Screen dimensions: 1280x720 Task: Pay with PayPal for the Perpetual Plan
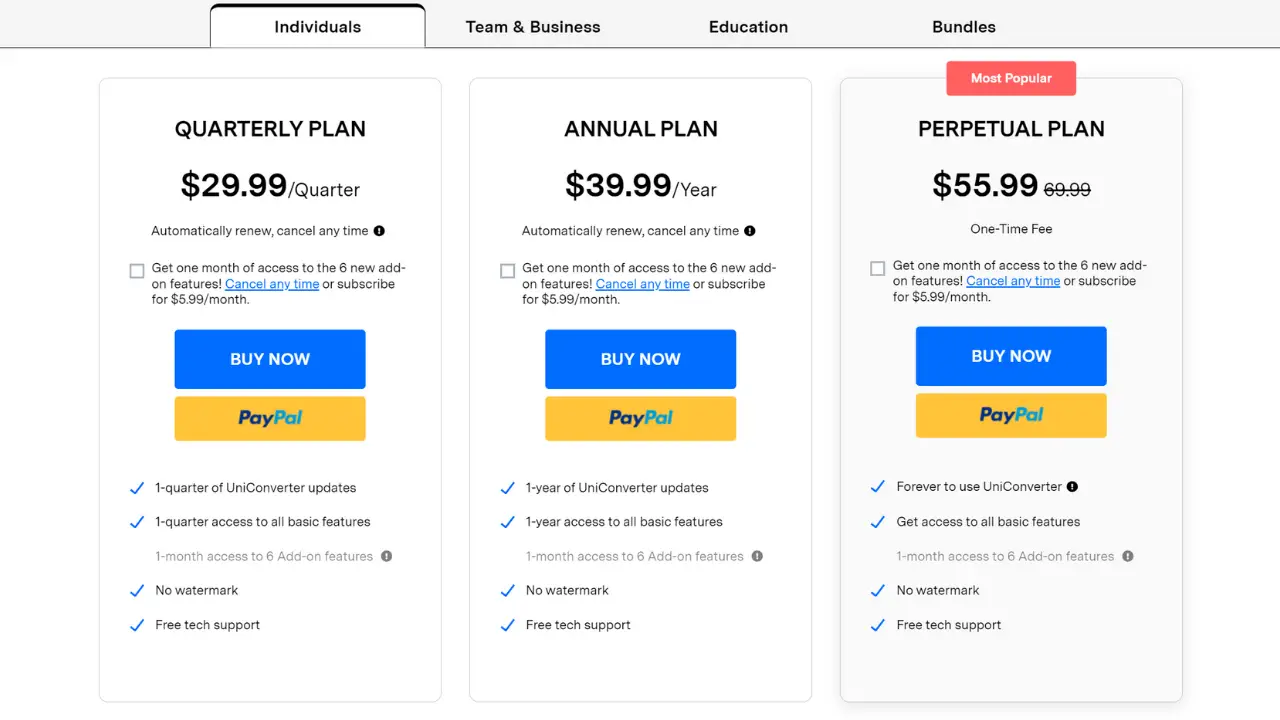[x=1011, y=415]
